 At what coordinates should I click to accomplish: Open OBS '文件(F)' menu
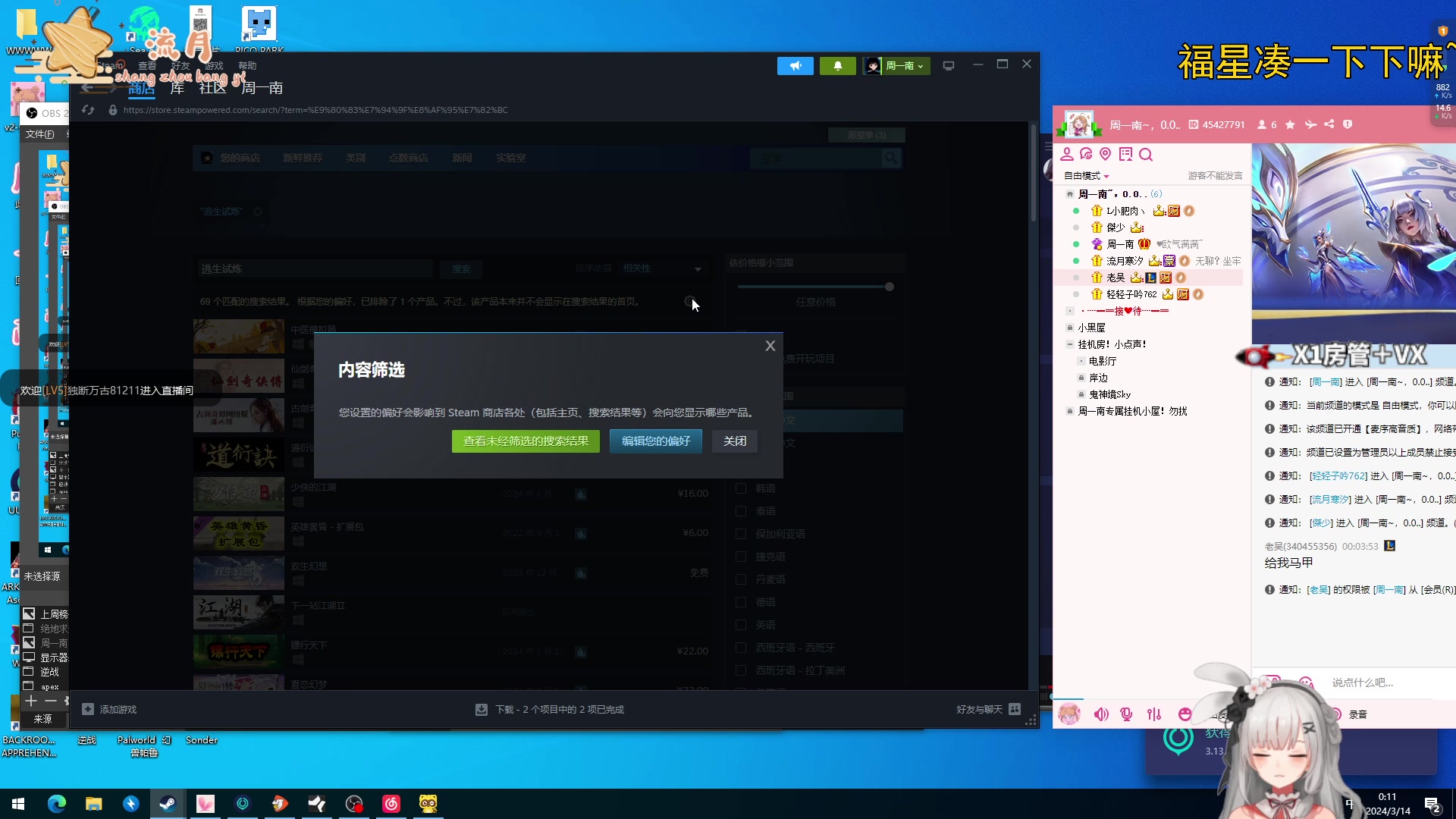pos(39,134)
